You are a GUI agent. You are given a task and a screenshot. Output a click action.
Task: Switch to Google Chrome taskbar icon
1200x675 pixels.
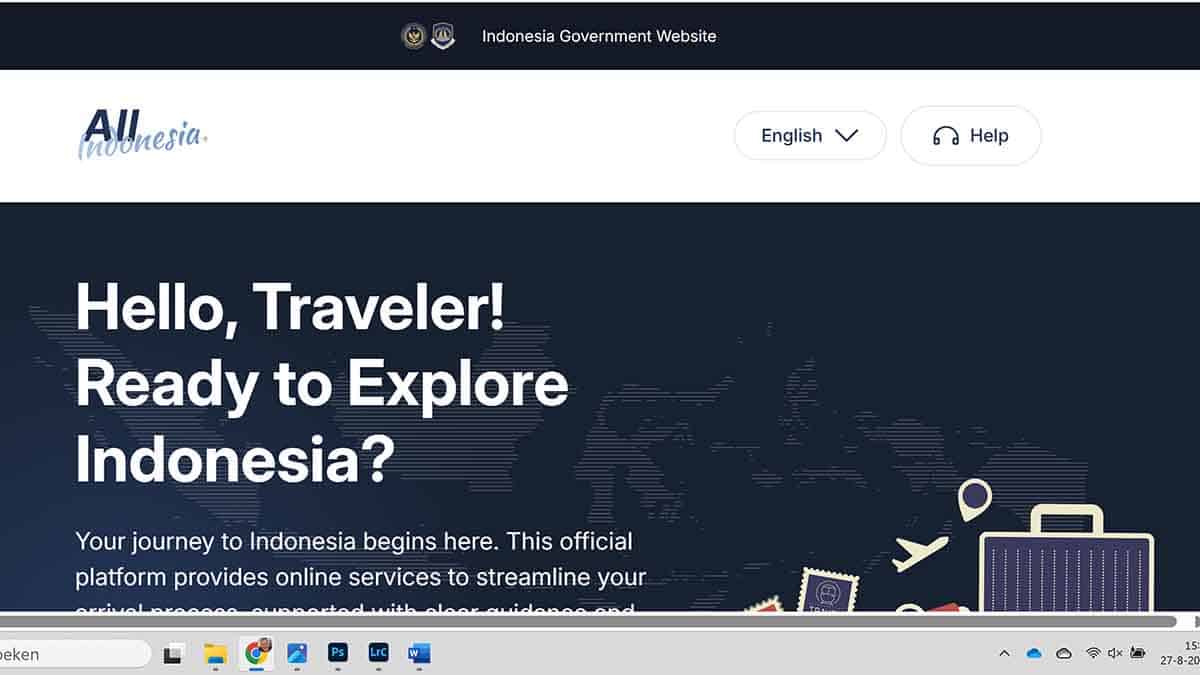coord(257,653)
